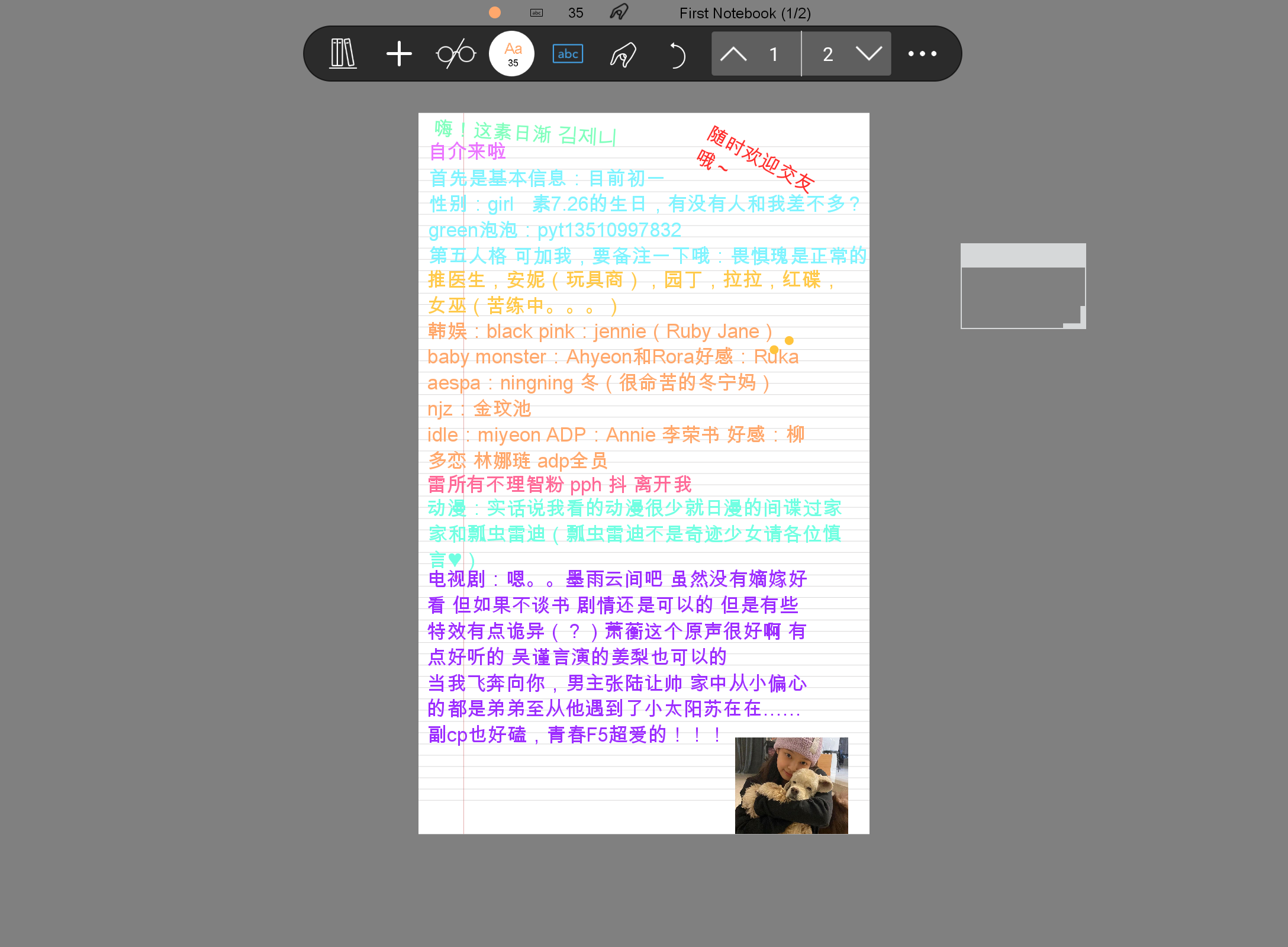Open the notebook library bookshelf icon
This screenshot has height=947, width=1288.
coord(343,54)
